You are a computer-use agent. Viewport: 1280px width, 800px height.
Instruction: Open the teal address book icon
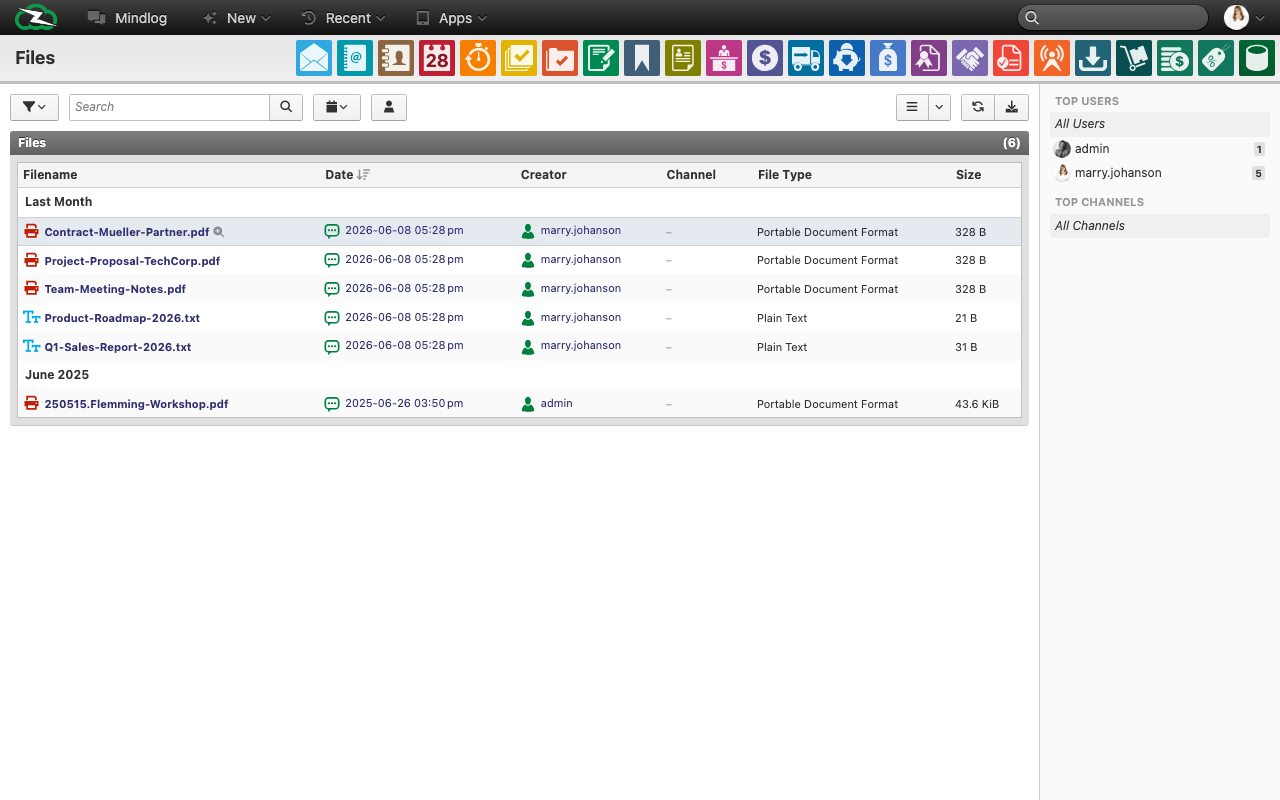[x=355, y=58]
